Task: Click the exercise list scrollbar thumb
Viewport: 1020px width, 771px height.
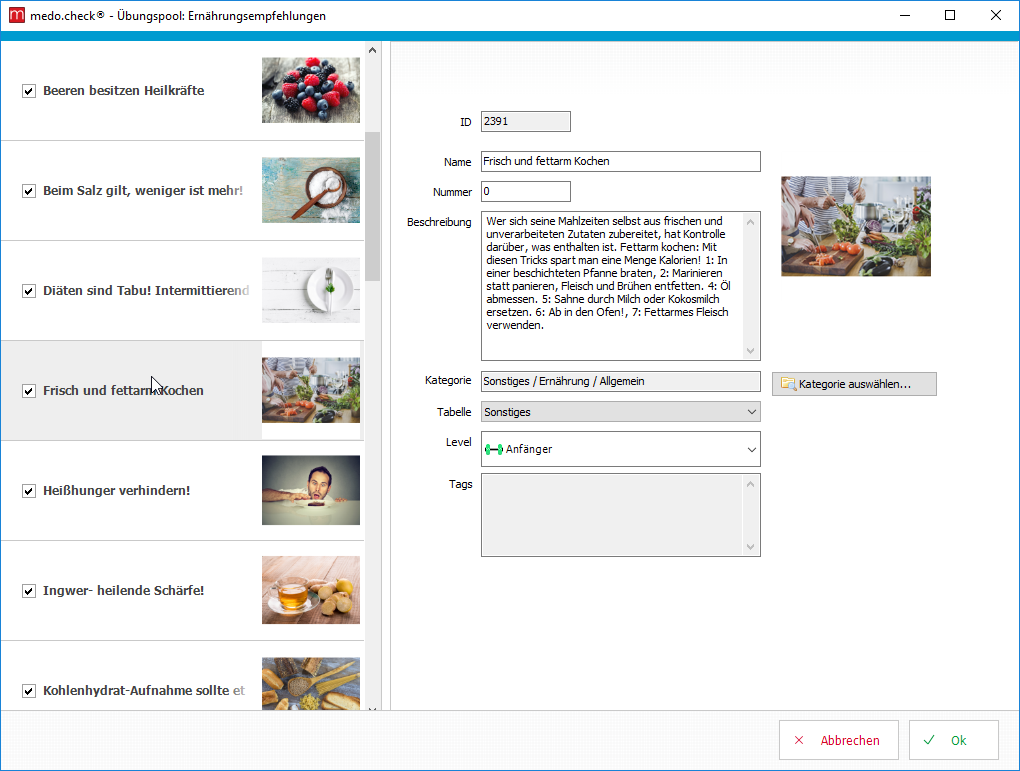Action: [372, 206]
